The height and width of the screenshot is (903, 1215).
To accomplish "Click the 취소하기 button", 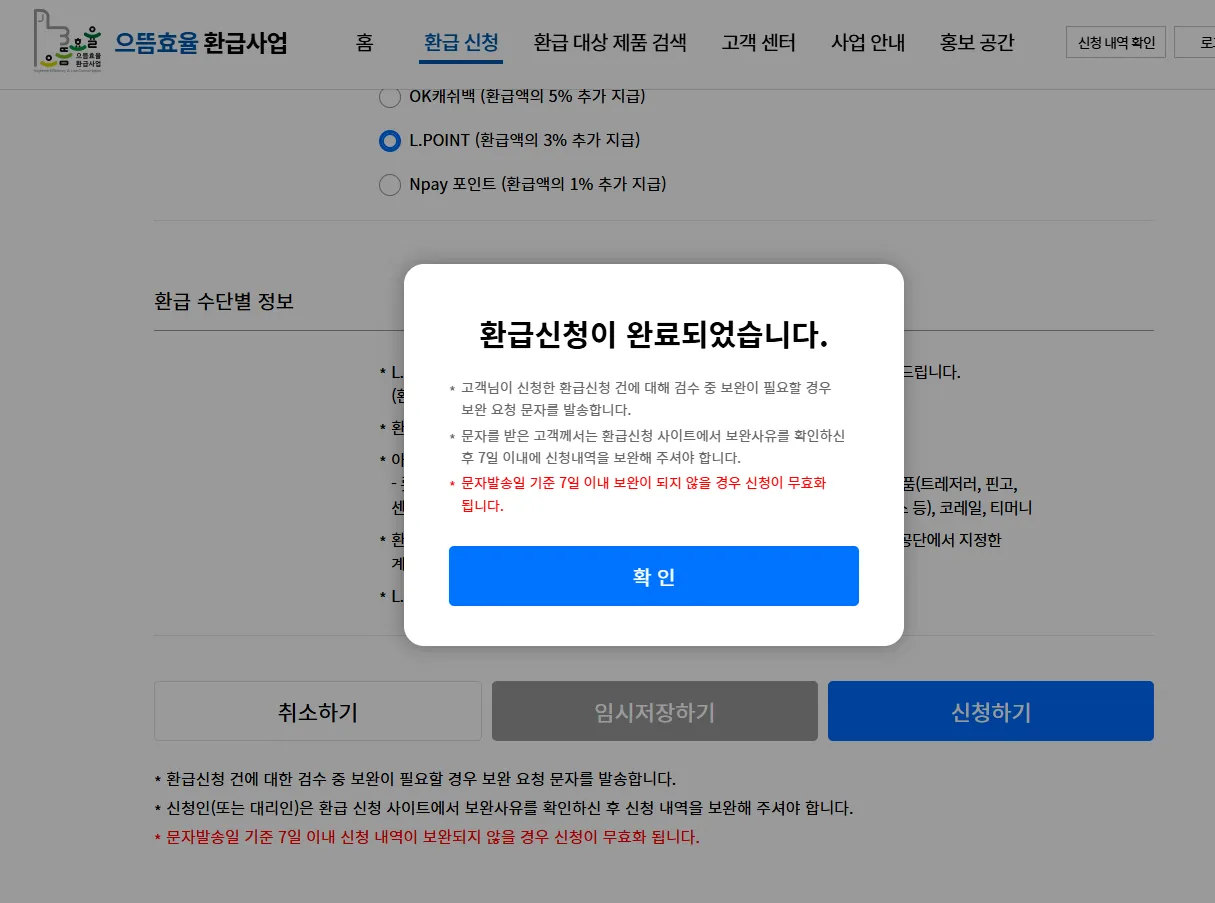I will (318, 711).
